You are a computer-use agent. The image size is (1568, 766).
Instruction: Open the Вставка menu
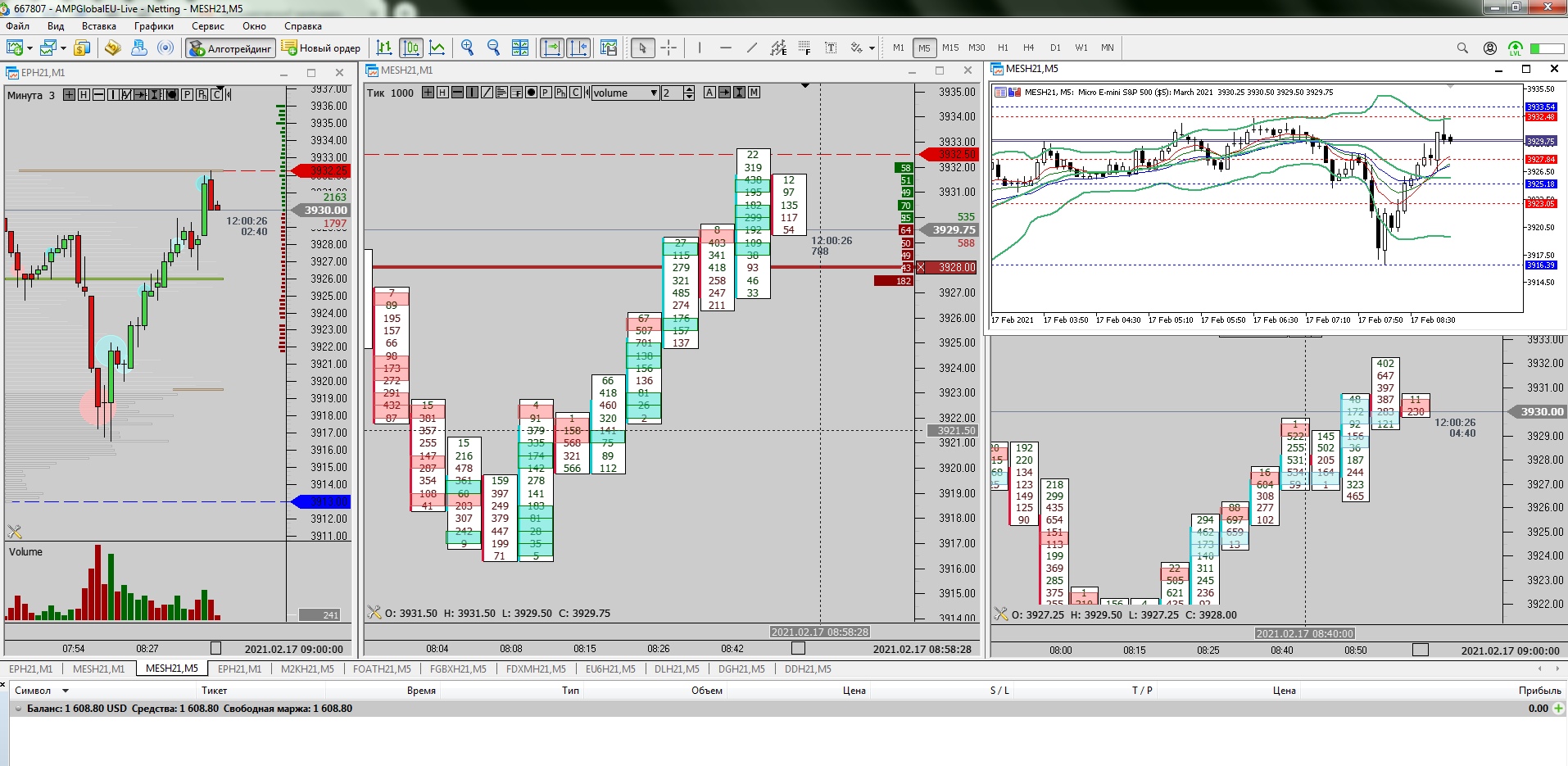click(99, 26)
